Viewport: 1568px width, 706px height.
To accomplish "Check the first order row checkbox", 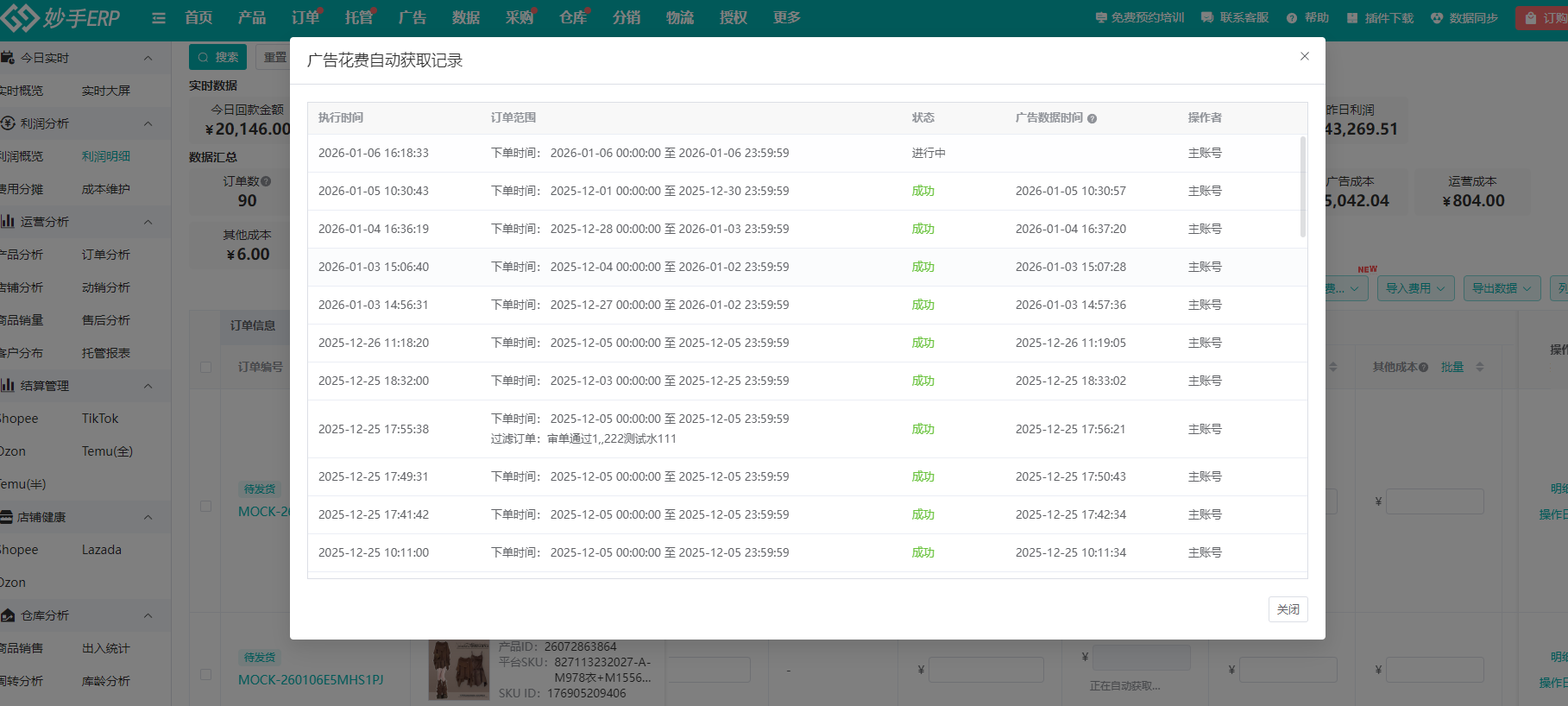I will pyautogui.click(x=205, y=507).
